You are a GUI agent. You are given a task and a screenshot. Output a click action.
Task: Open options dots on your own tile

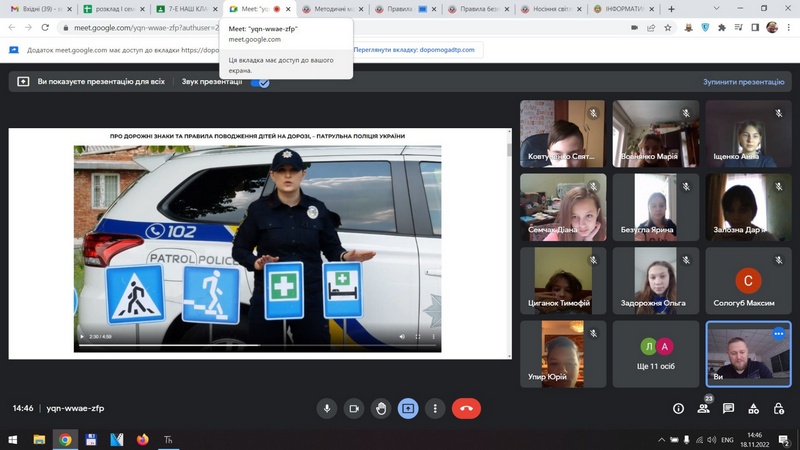[779, 334]
